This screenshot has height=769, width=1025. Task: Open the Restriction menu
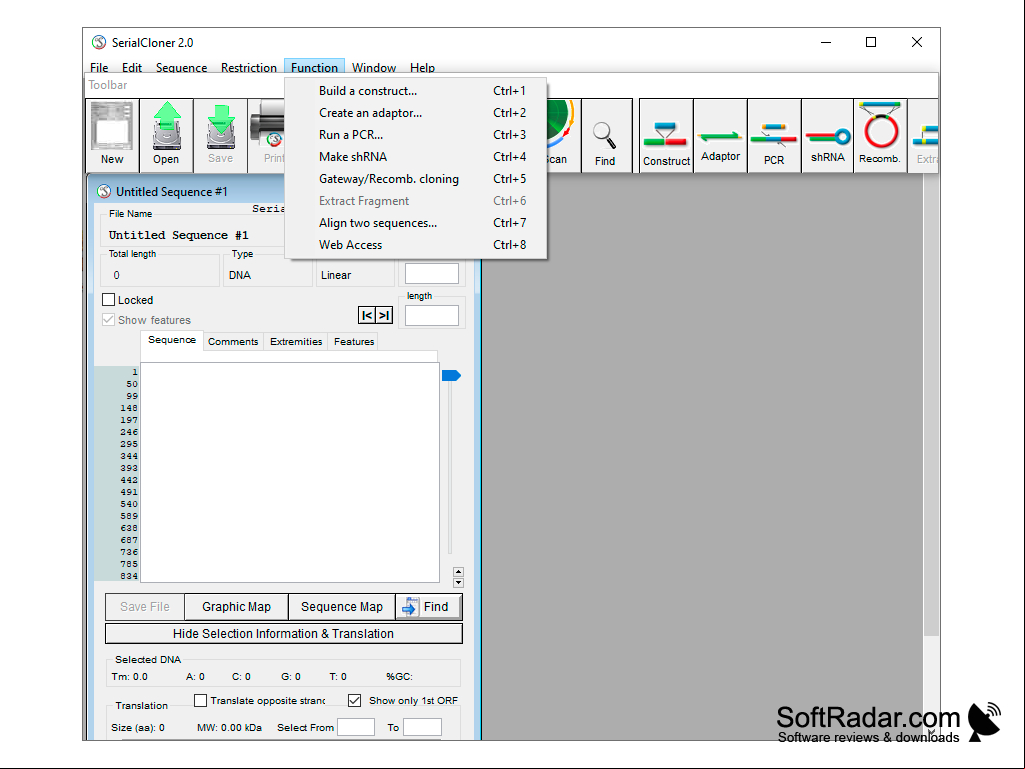coord(248,67)
